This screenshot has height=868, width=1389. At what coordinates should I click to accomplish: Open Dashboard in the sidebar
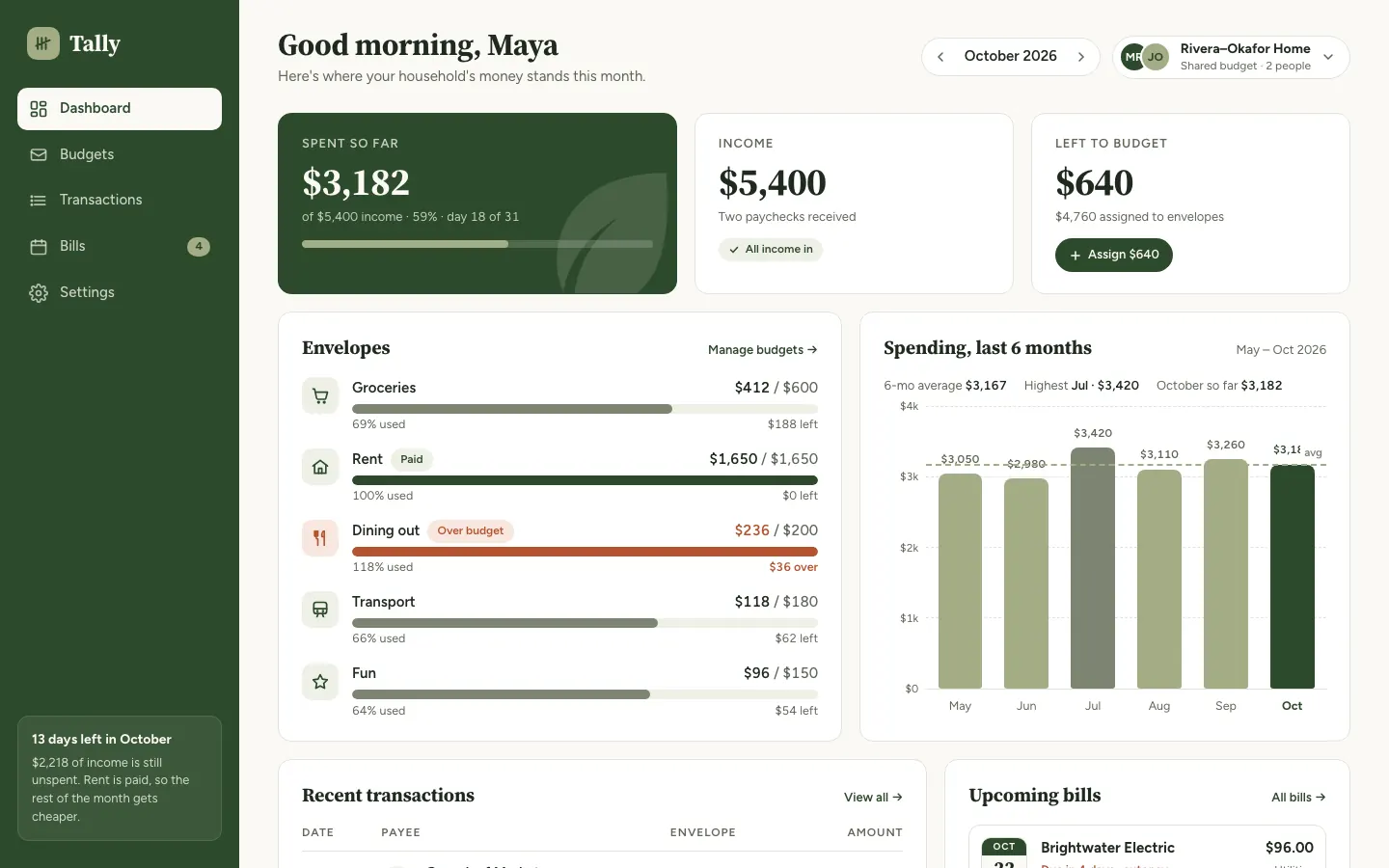click(x=120, y=109)
